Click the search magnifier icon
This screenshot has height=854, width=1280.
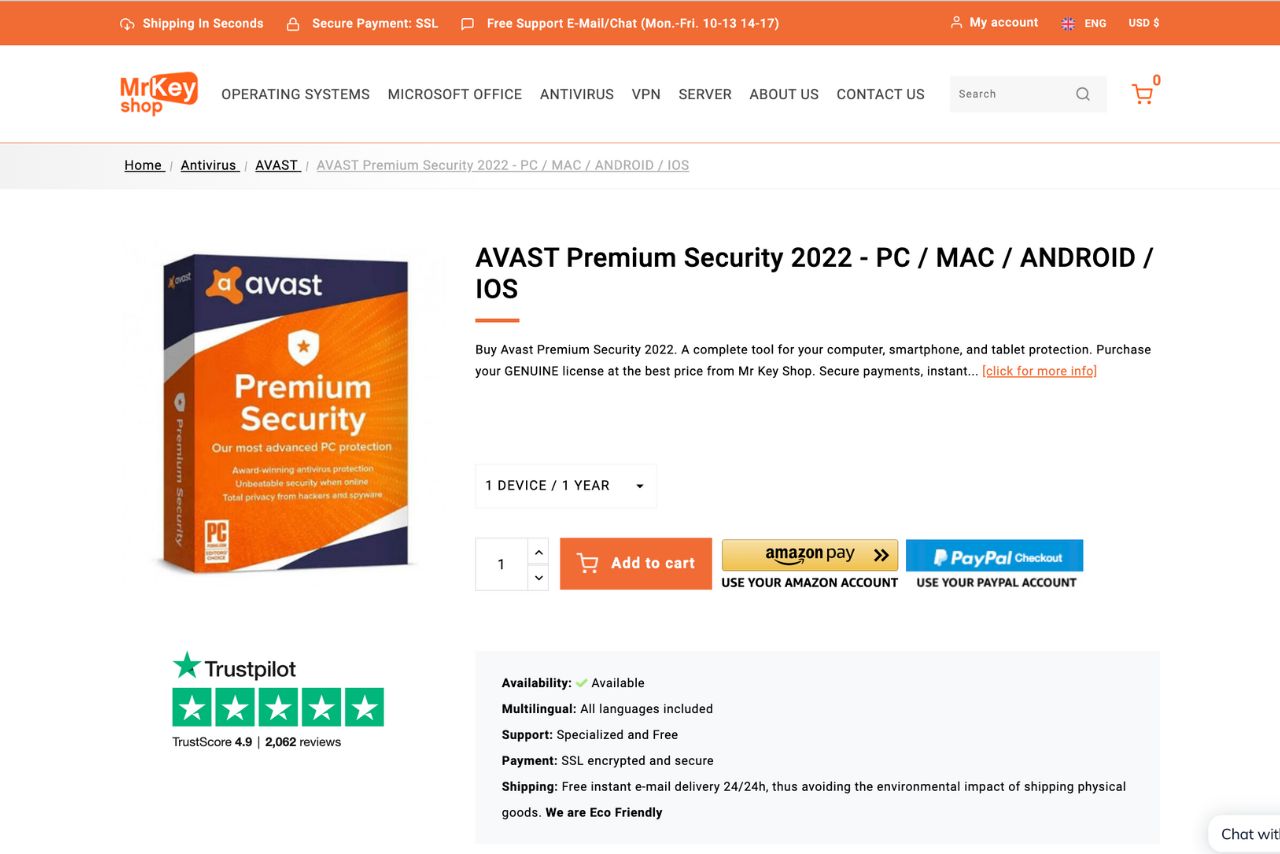(x=1083, y=93)
